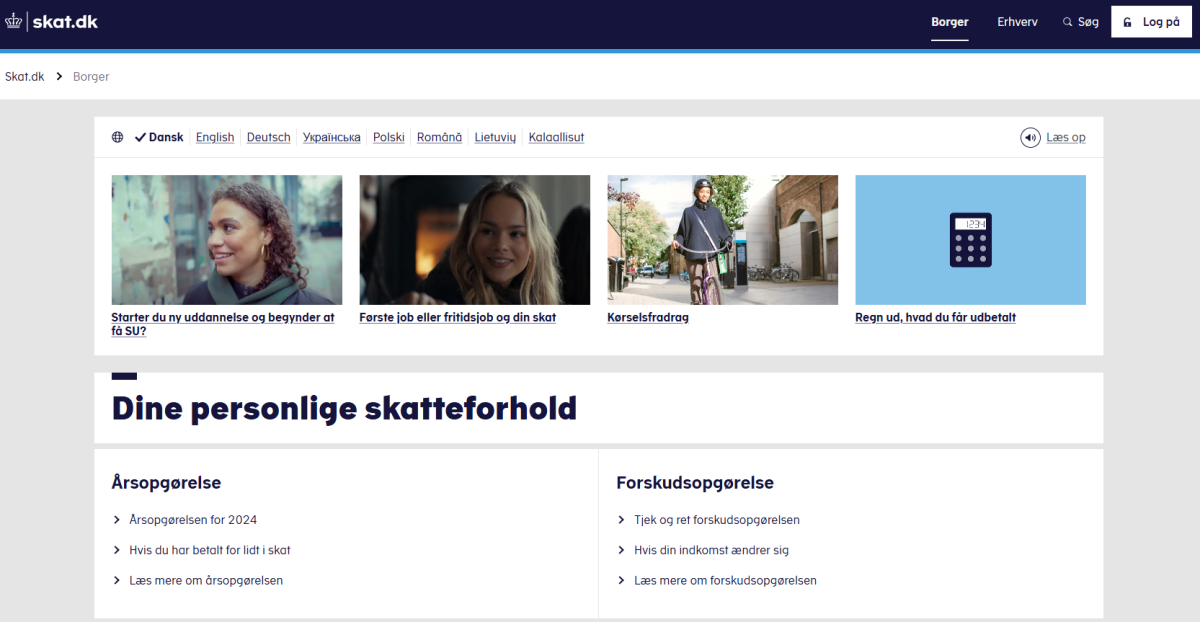The width and height of the screenshot is (1200, 622).
Task: Expand Årsopgørelsen for 2024 chevron
Action: tap(118, 520)
